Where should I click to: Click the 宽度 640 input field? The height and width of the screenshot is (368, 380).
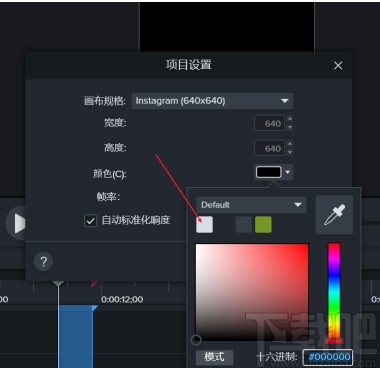click(x=269, y=124)
